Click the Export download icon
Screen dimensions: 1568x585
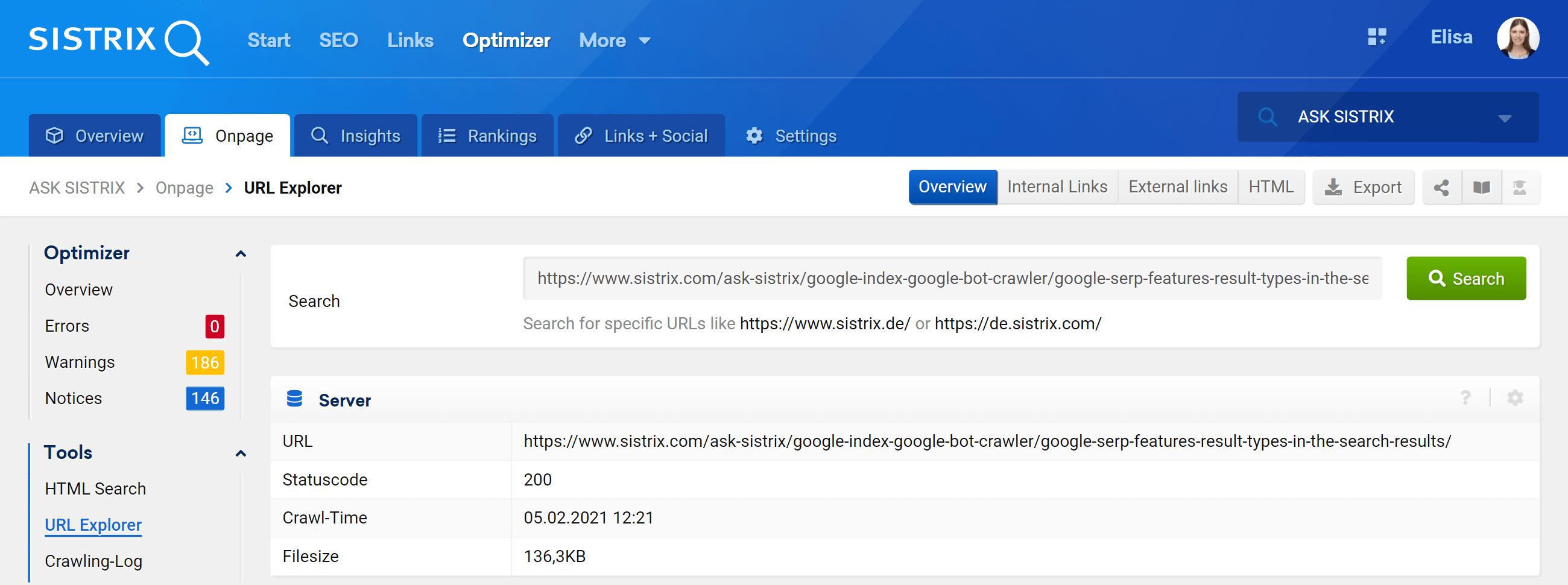[1333, 188]
